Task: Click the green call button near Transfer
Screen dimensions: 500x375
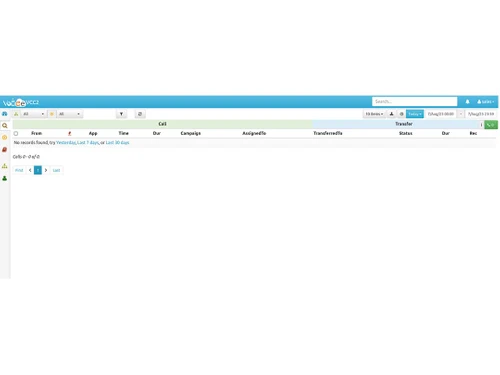Action: tap(491, 125)
